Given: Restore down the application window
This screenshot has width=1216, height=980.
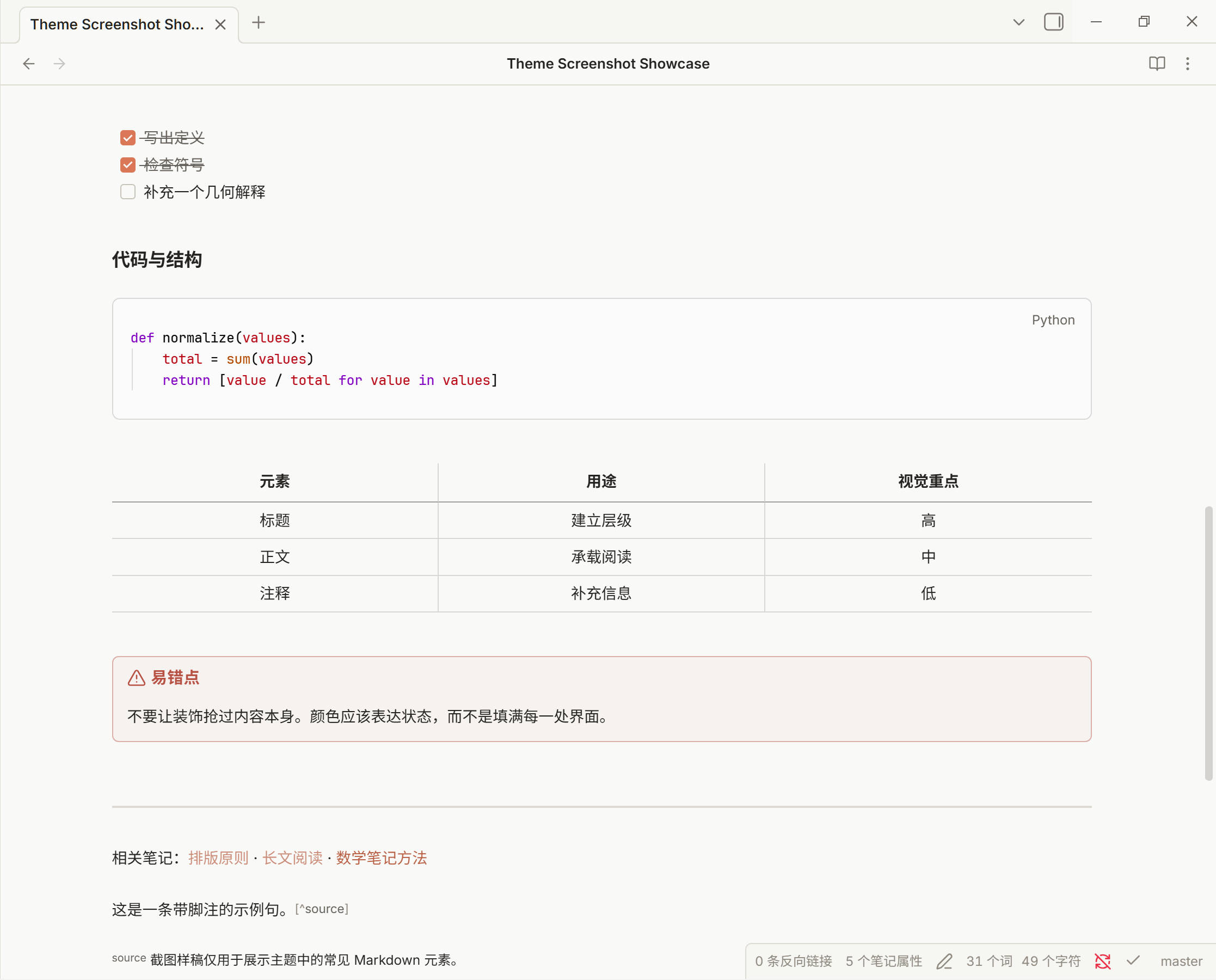Looking at the screenshot, I should 1144,22.
